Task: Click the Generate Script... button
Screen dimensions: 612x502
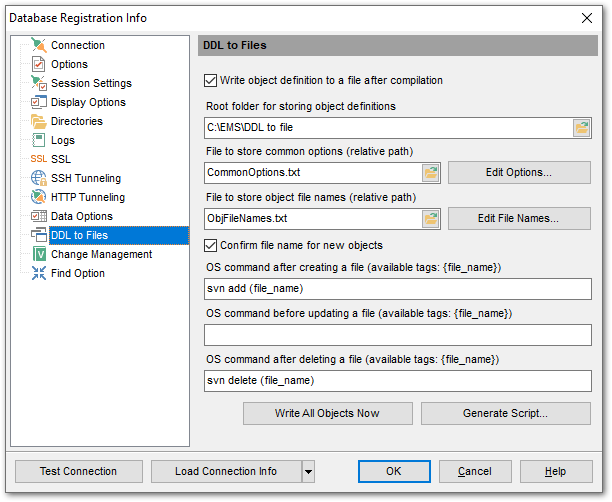Action: pyautogui.click(x=505, y=413)
